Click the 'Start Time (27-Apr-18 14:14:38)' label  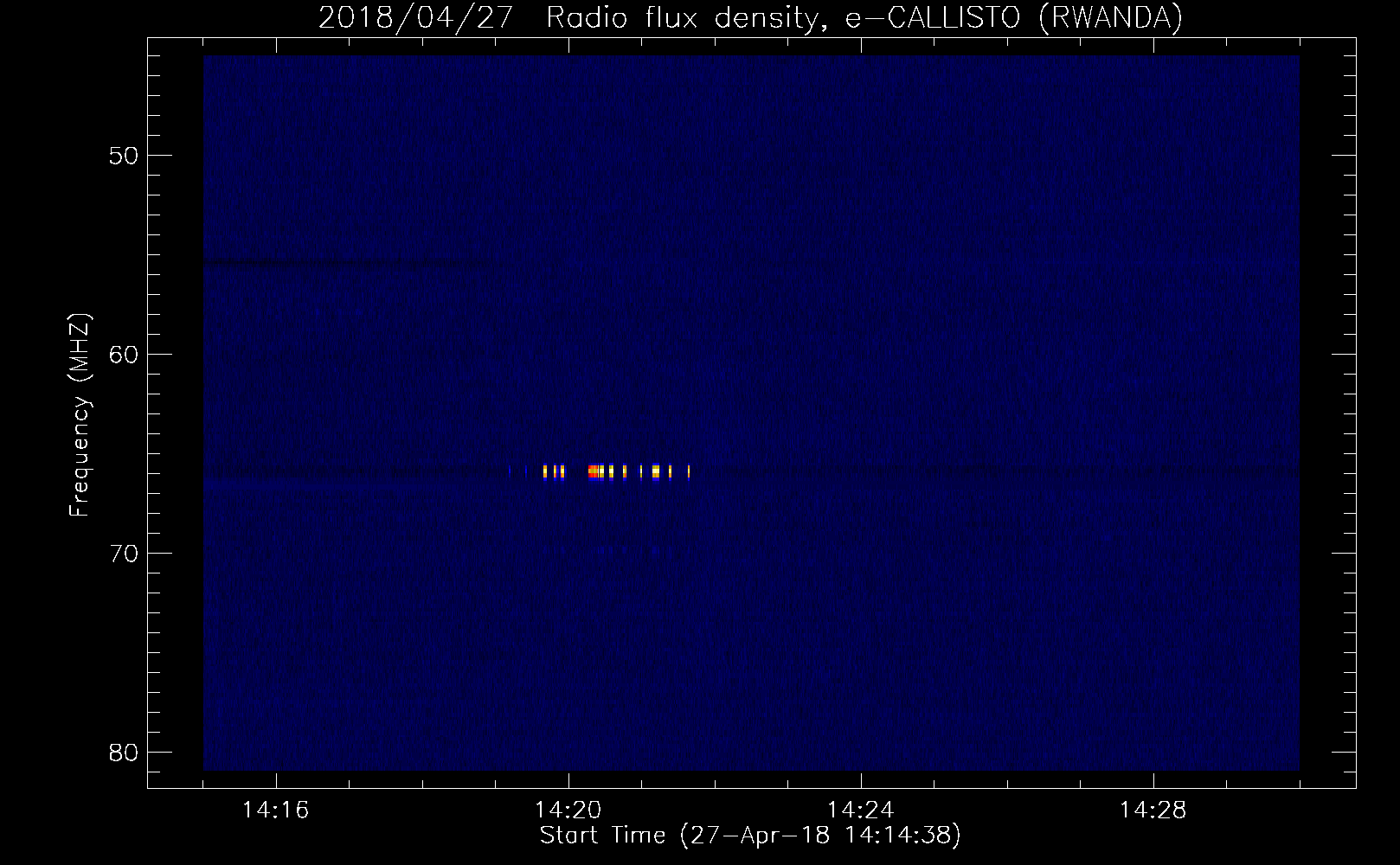(751, 836)
